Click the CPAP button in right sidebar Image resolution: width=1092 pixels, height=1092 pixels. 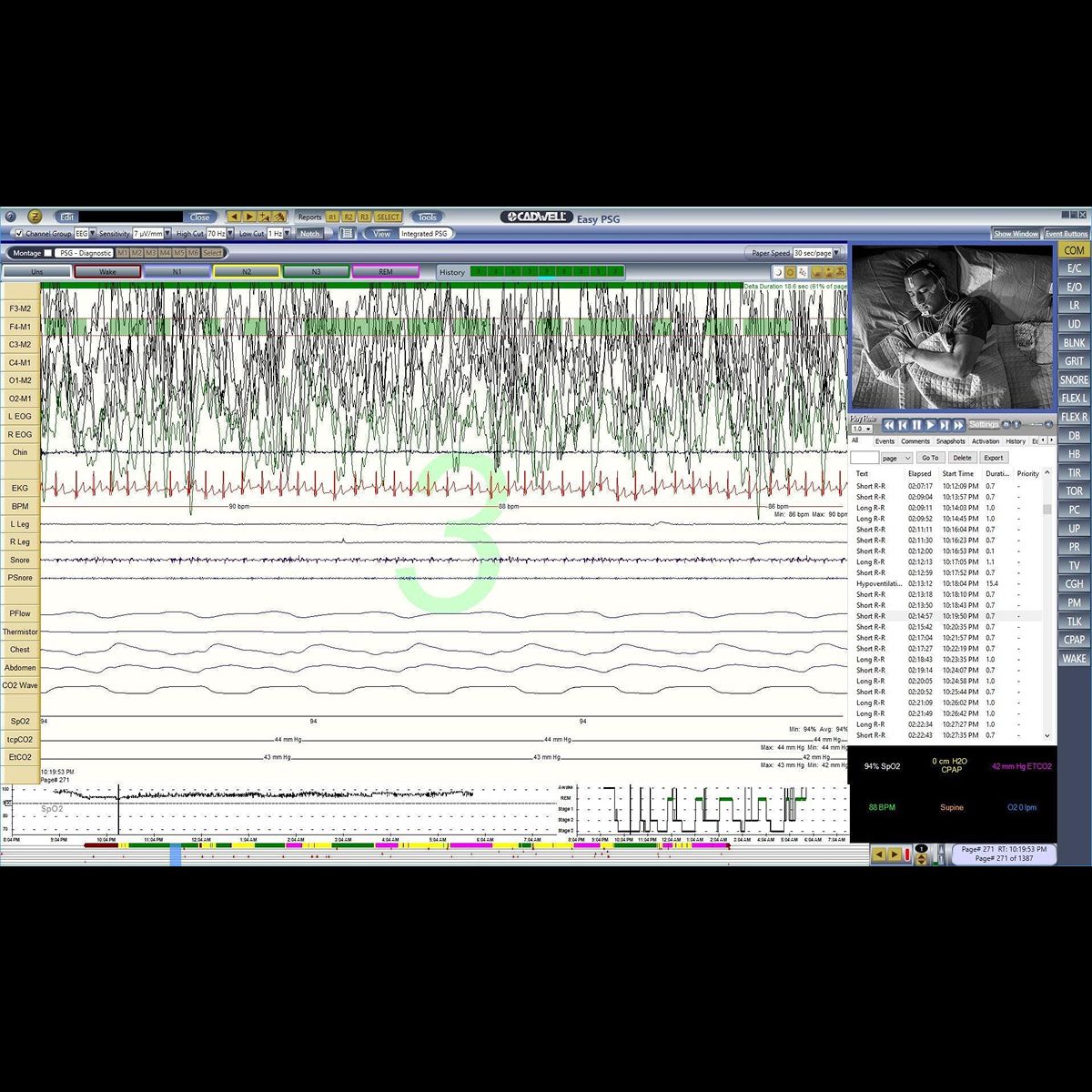[1073, 640]
